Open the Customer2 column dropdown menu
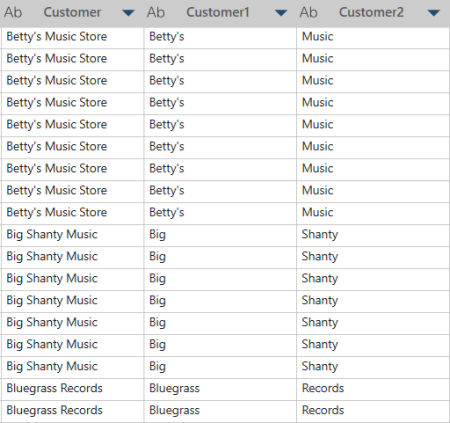Screen dimensions: 450x423 [x=434, y=13]
